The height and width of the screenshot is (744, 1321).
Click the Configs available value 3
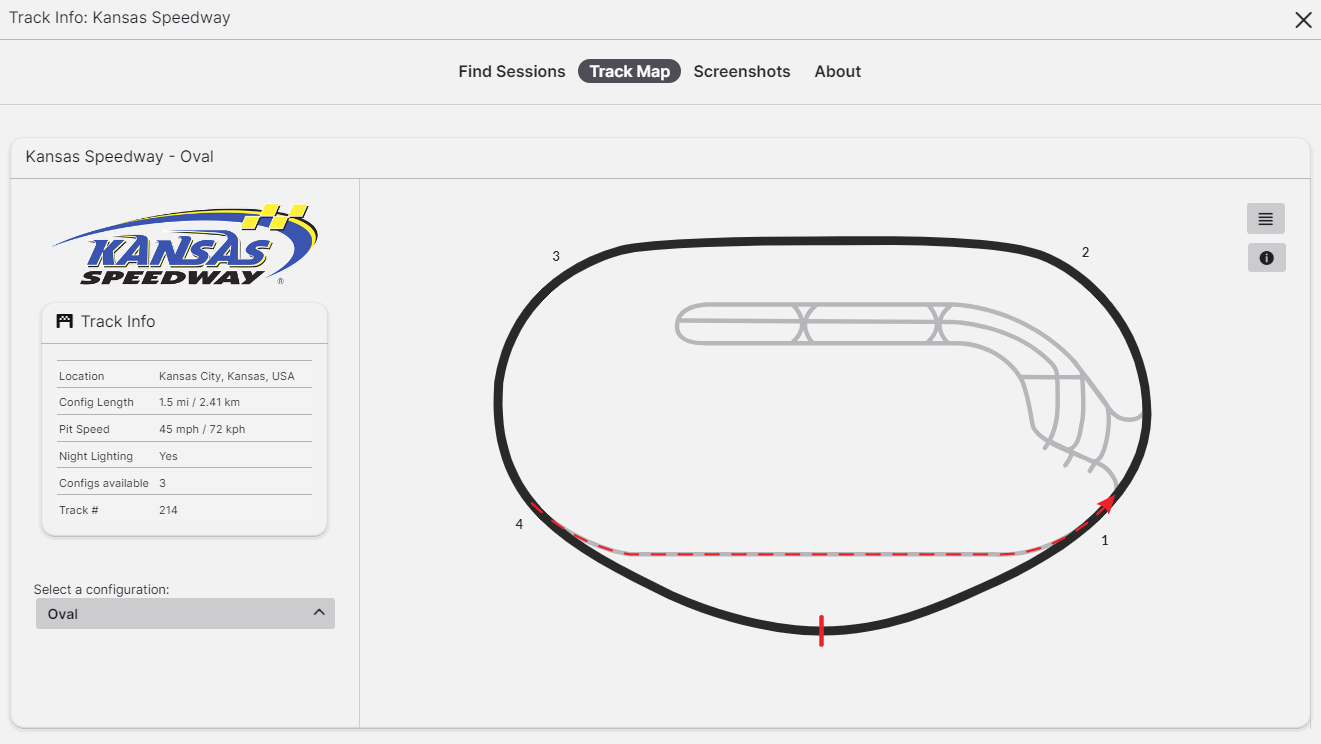(162, 483)
